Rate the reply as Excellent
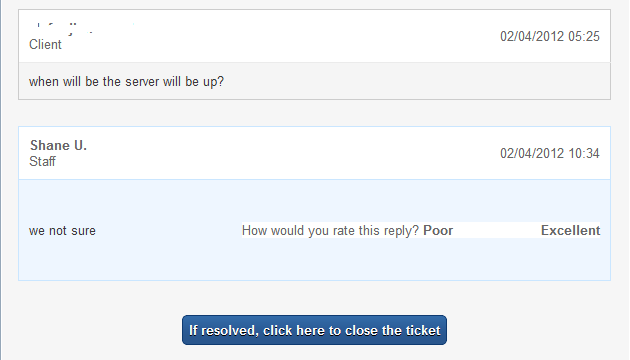Screen dimensions: 630x360 (x=570, y=231)
